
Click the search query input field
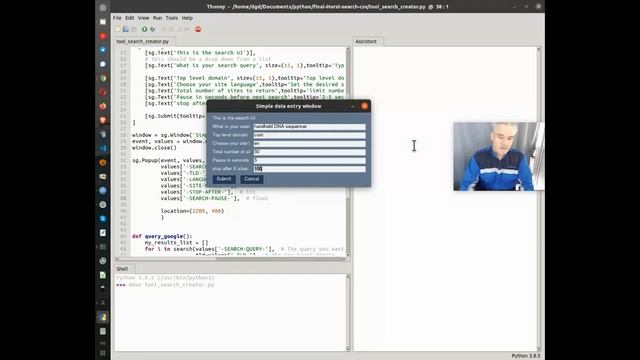coord(309,127)
